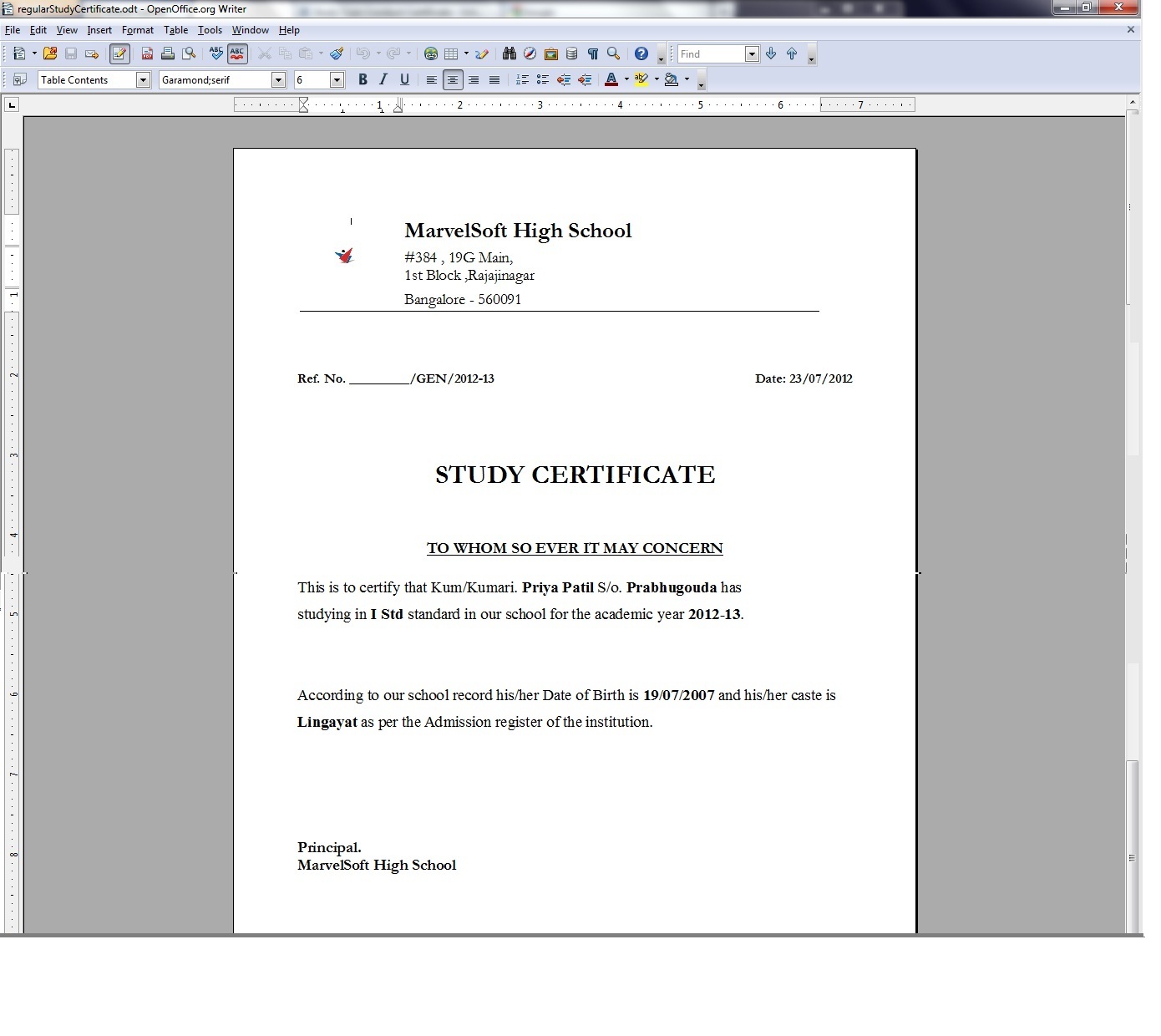Viewport: 1161px width, 1036px height.
Task: Open the Navigator compass icon
Action: [530, 54]
